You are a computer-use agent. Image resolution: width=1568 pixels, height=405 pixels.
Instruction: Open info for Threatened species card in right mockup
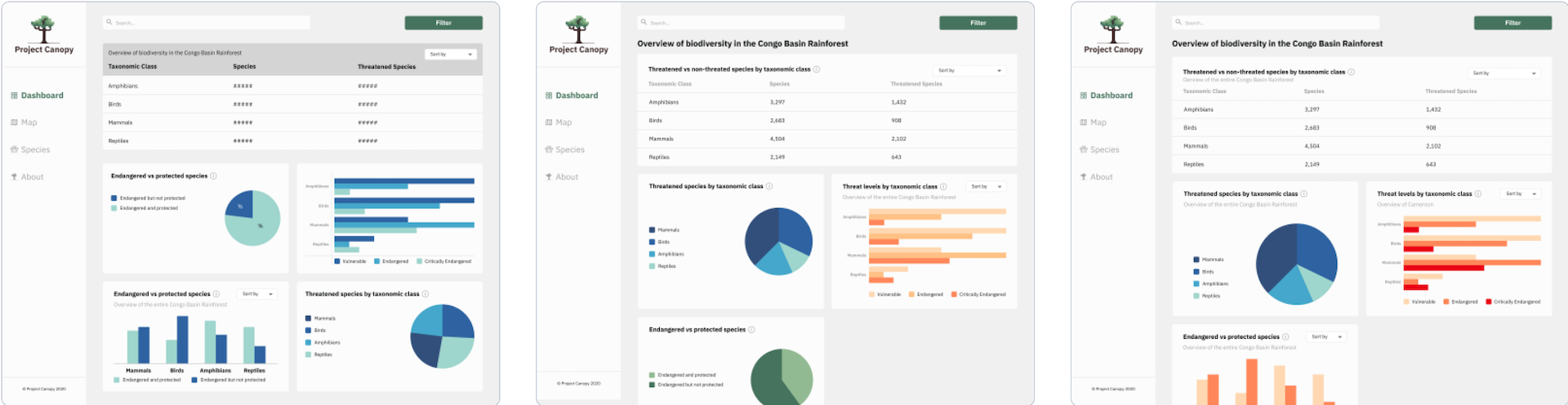click(x=1303, y=194)
